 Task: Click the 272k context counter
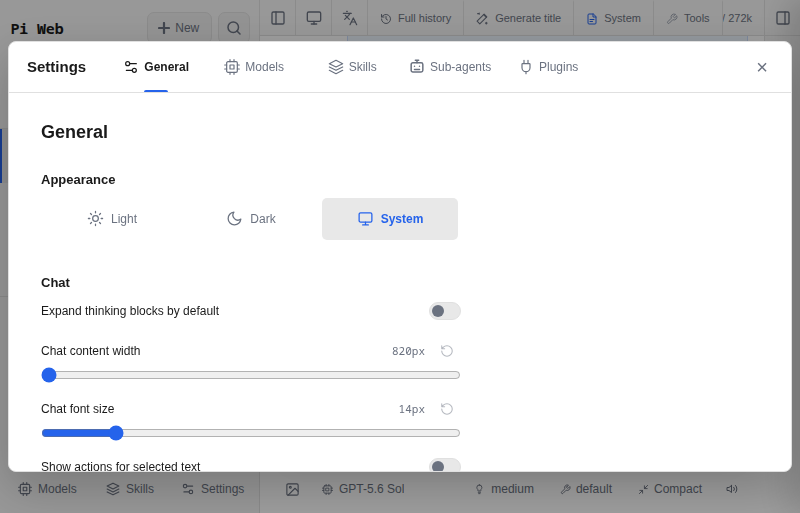point(737,18)
